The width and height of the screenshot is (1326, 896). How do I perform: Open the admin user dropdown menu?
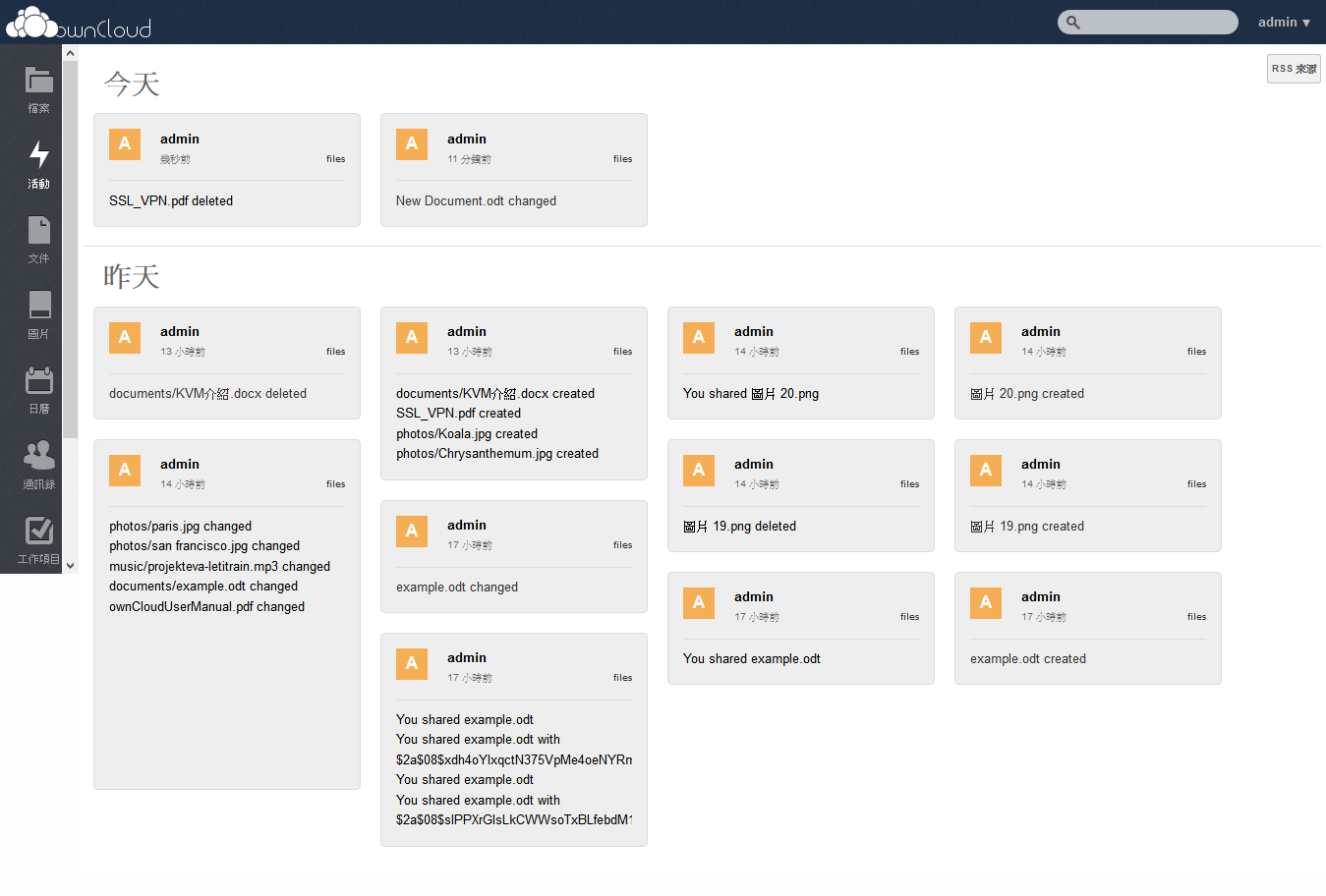[x=1284, y=22]
